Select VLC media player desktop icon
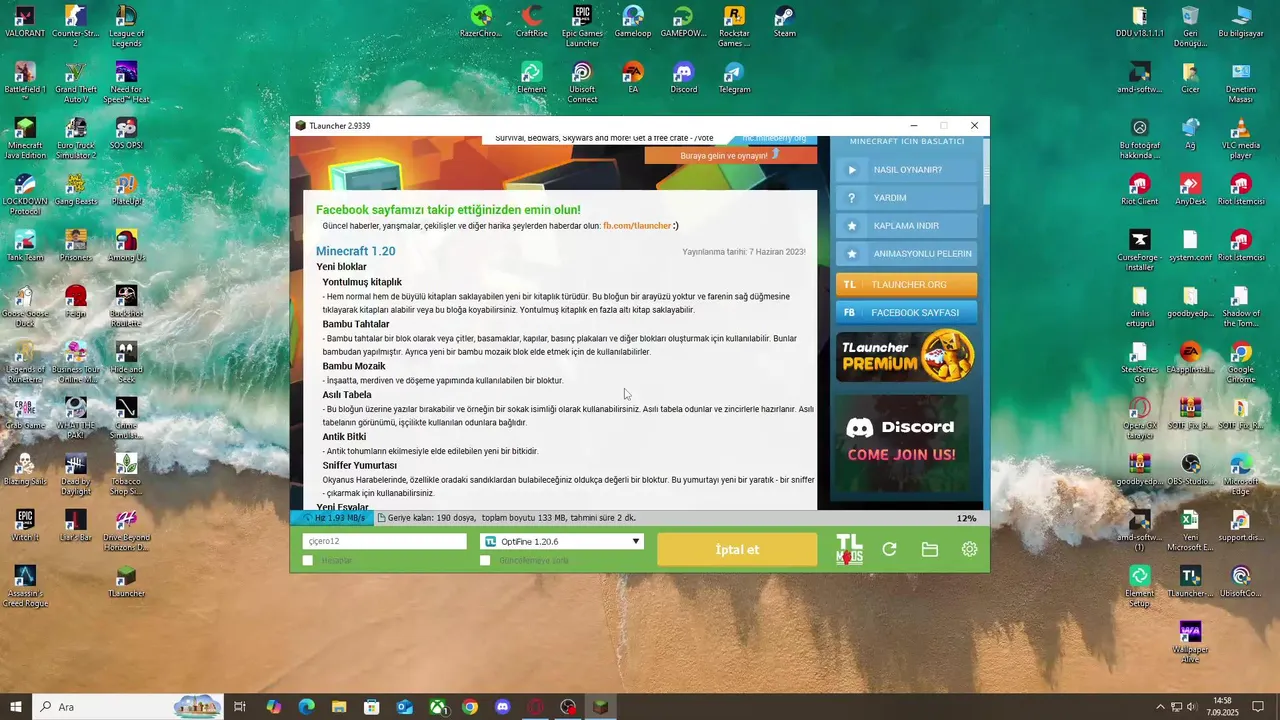 [1241, 138]
